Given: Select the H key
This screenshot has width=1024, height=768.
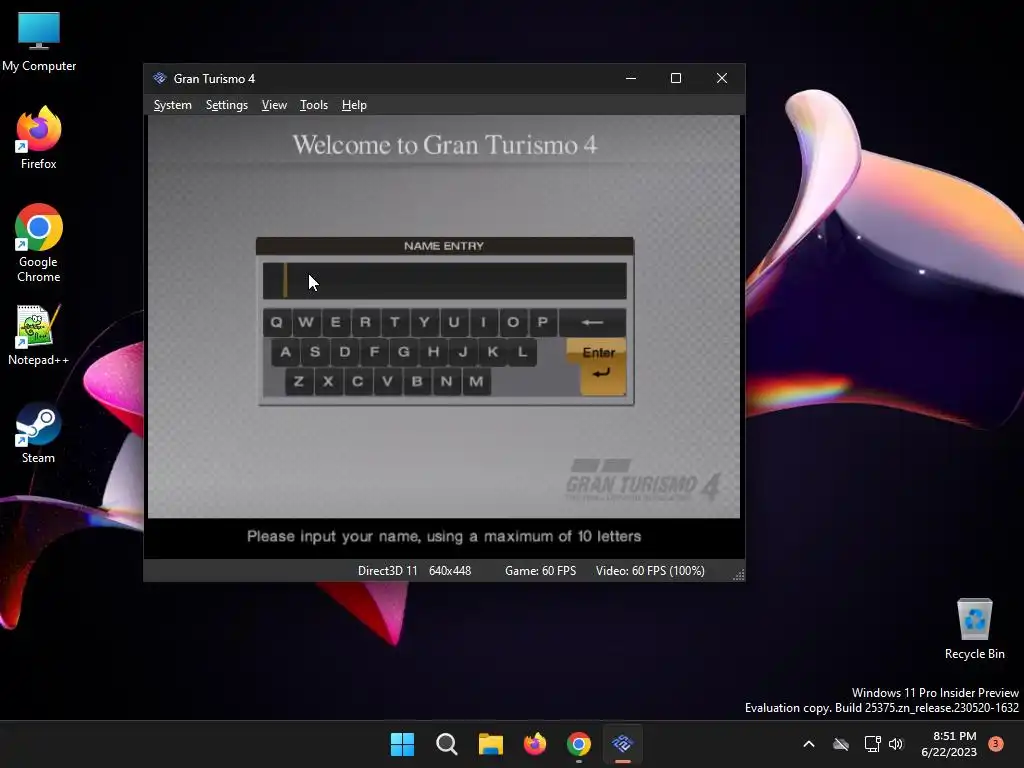Looking at the screenshot, I should [433, 352].
